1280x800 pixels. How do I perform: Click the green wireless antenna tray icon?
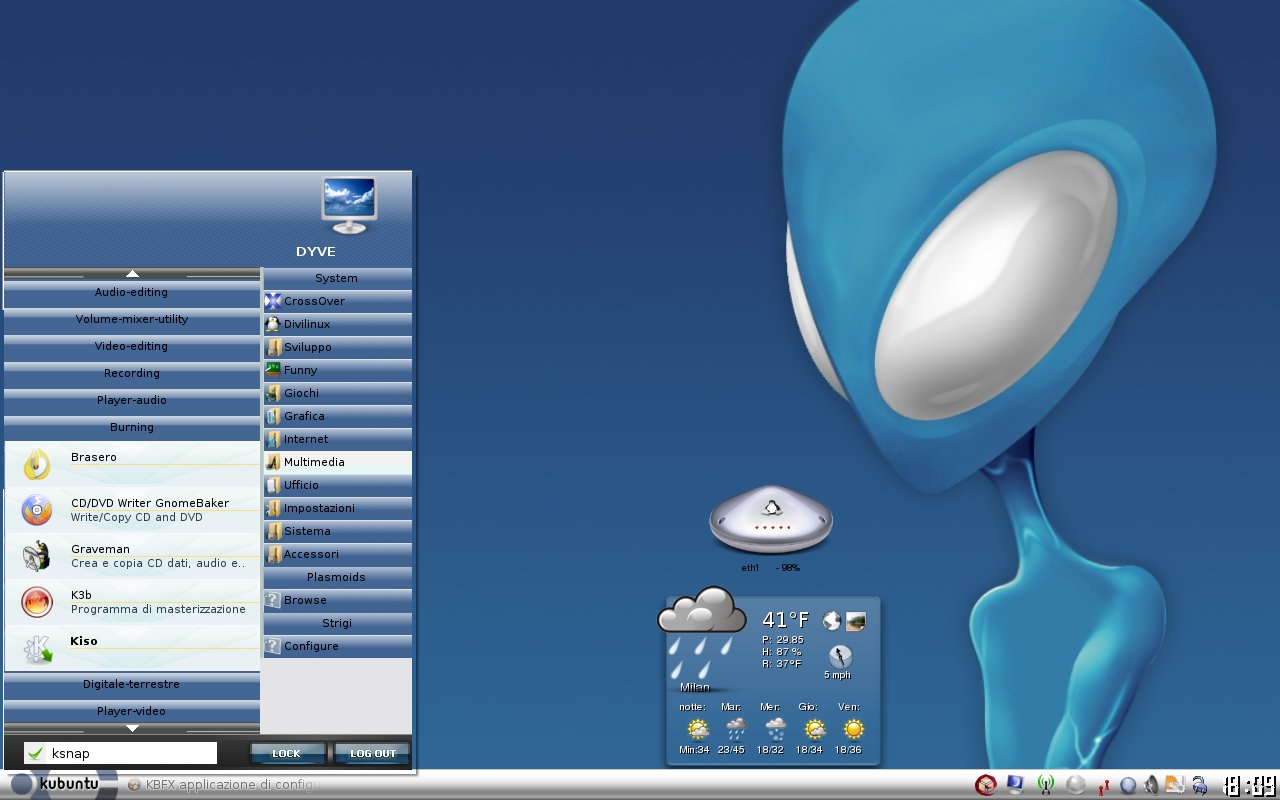1046,785
